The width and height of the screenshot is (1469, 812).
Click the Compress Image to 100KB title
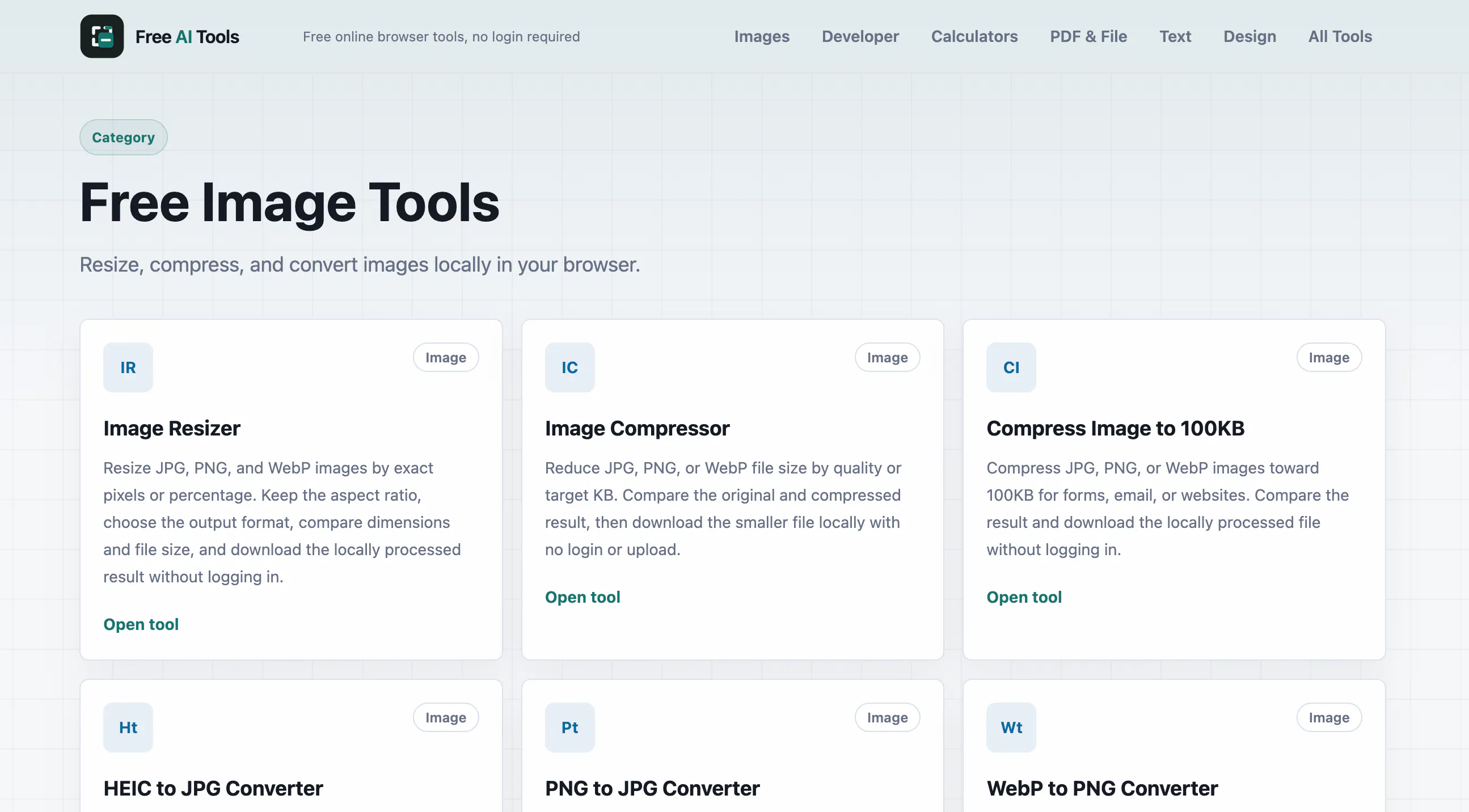click(1116, 428)
